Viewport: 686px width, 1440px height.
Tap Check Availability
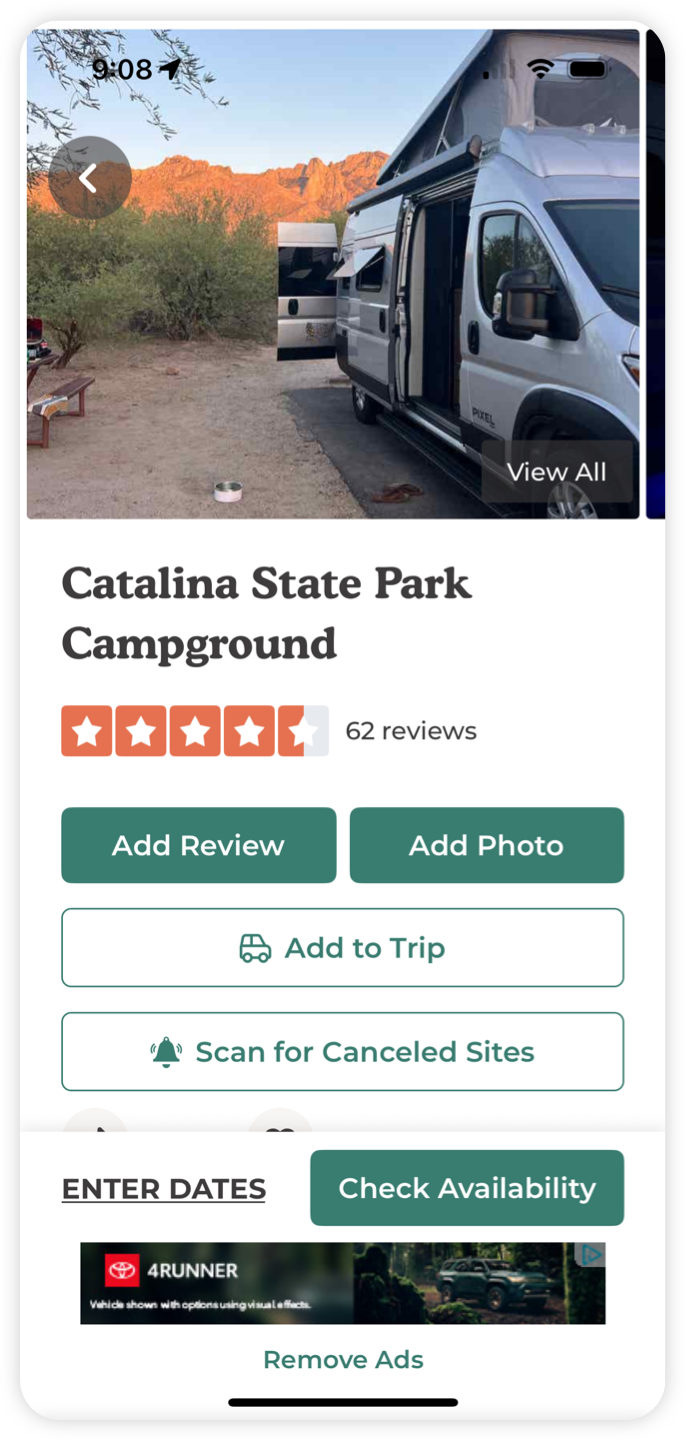(467, 1188)
